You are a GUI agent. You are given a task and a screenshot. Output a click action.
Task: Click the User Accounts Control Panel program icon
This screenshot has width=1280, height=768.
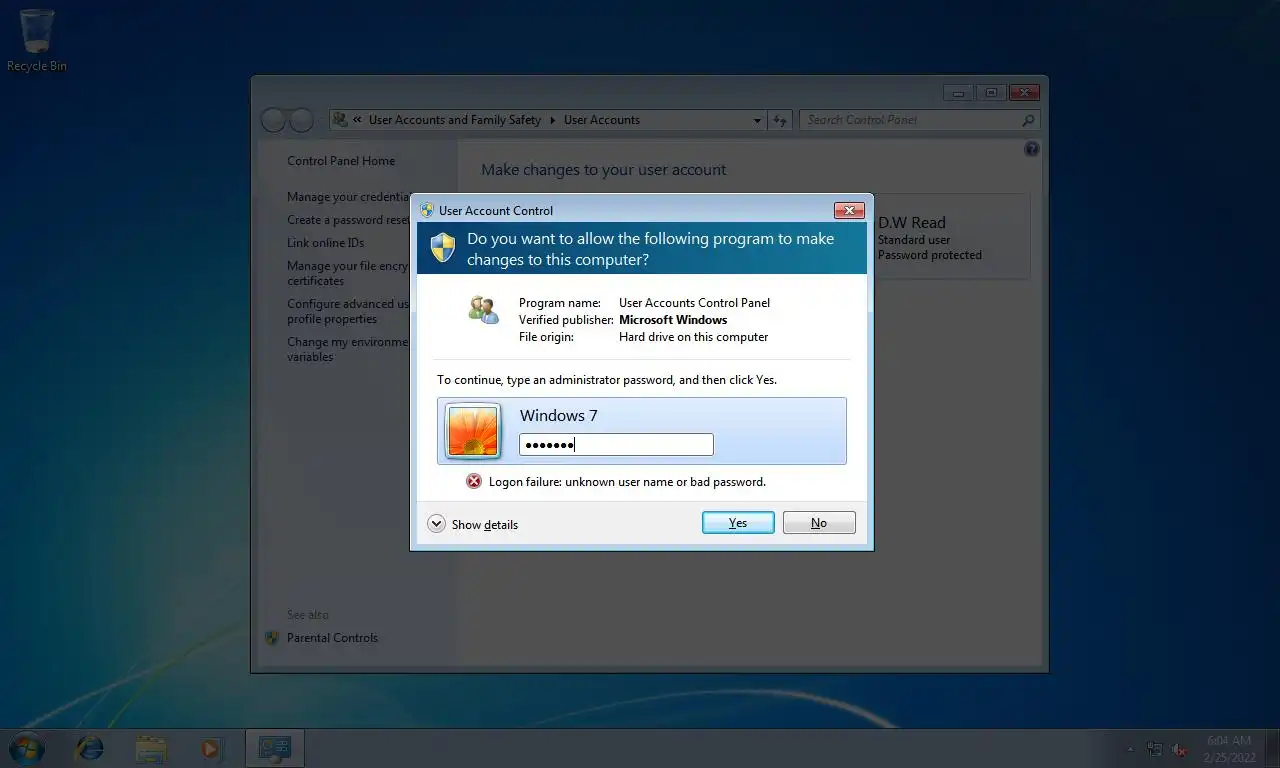(x=483, y=309)
